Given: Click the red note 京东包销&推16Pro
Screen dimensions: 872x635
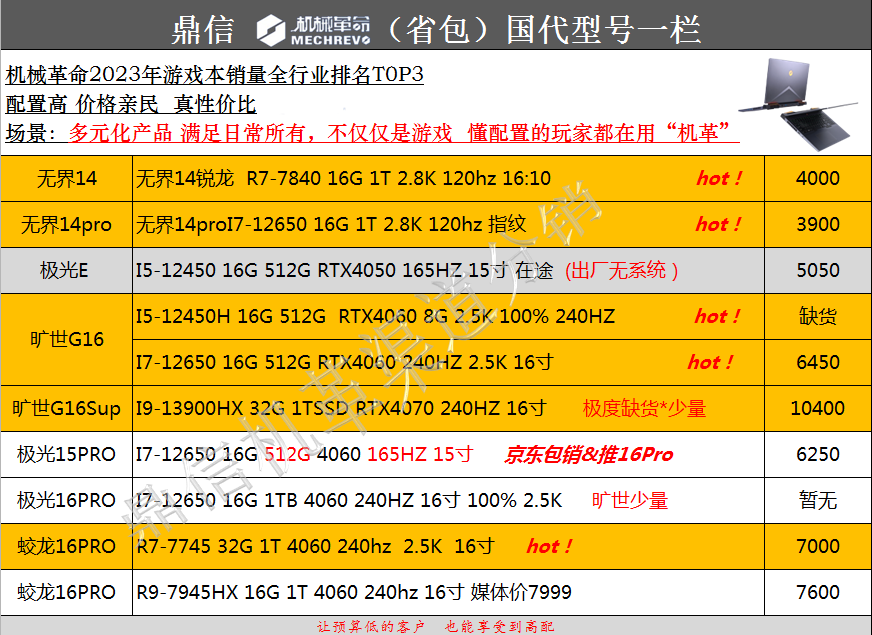Looking at the screenshot, I should (589, 455).
